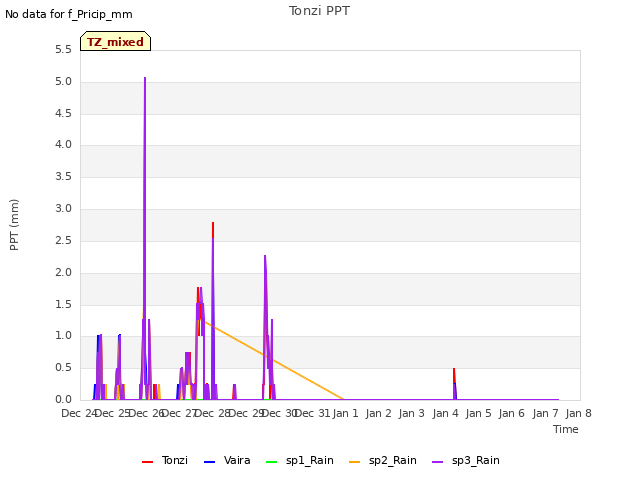Click the Dec 24 x-axis tick label
The image size is (640, 480).
79,413
